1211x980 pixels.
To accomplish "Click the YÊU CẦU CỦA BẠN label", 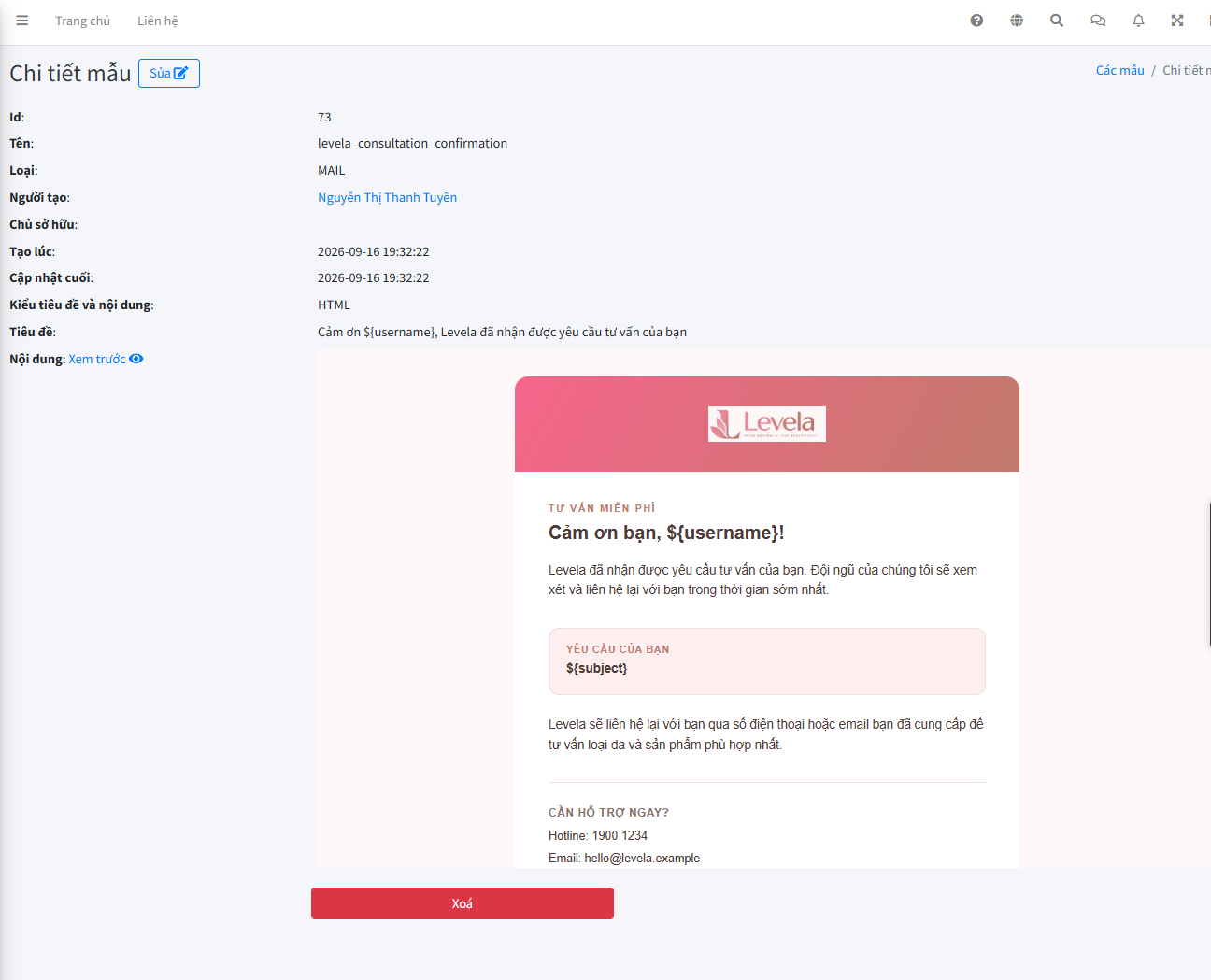I will tap(618, 649).
